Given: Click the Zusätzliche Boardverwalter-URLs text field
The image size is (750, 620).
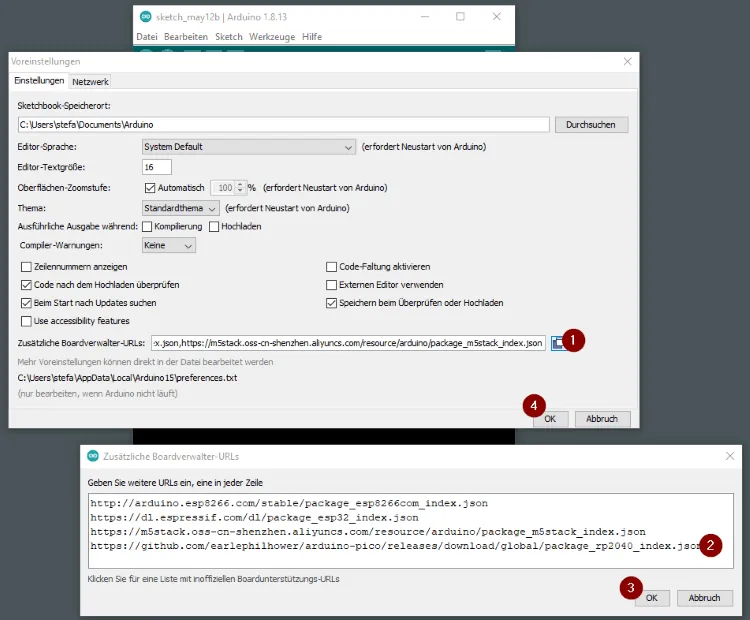Looking at the screenshot, I should [x=348, y=343].
